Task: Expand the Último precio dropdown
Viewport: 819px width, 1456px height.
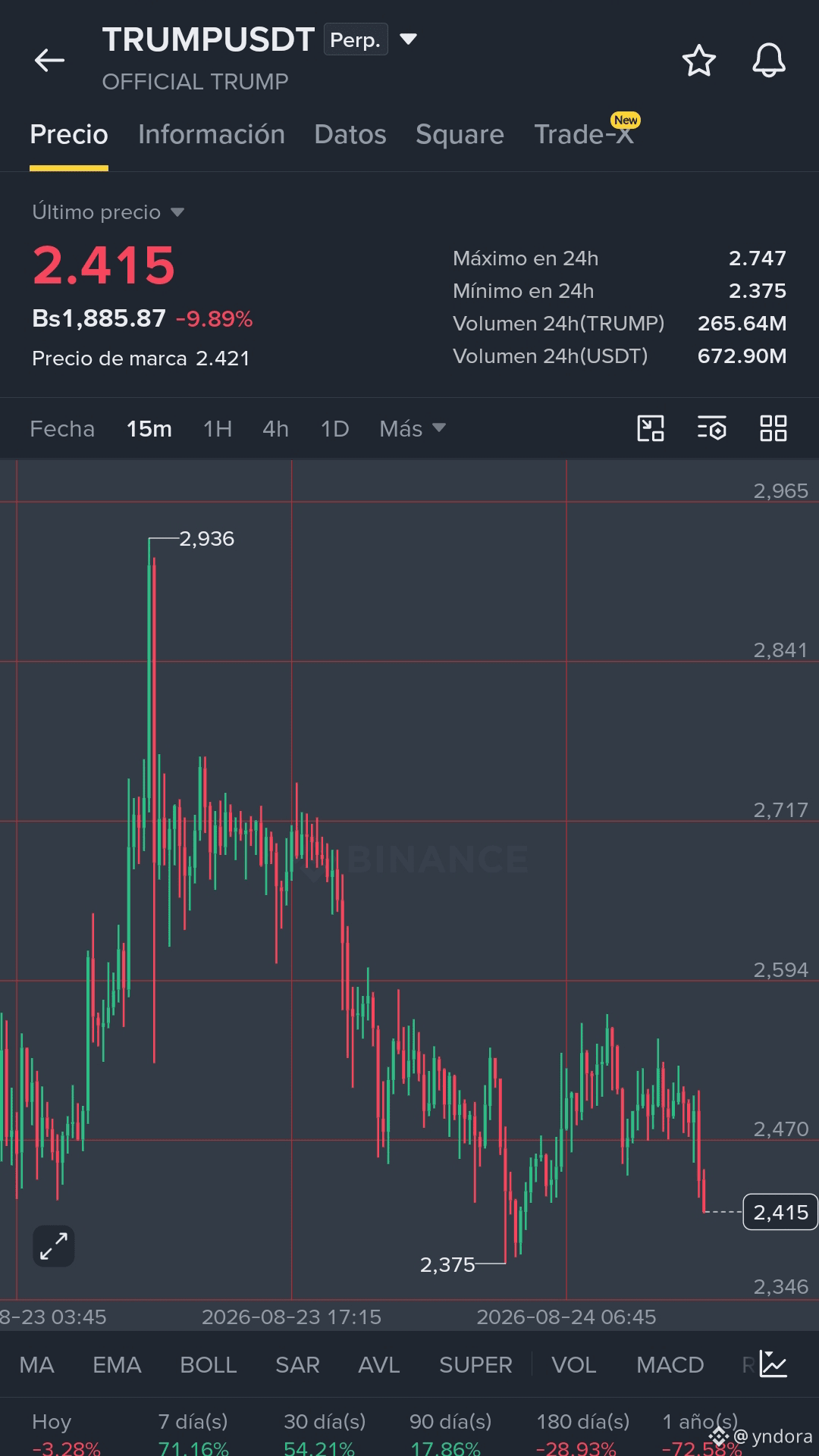Action: pos(177,212)
